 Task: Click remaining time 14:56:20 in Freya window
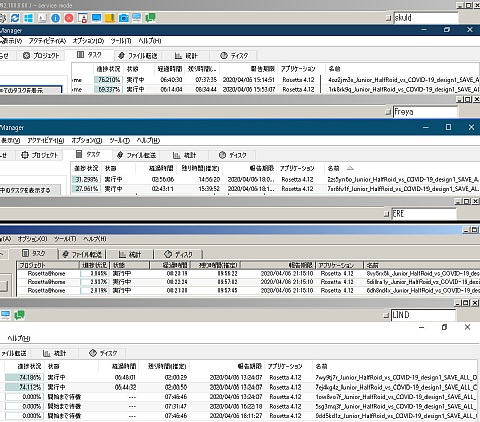pyautogui.click(x=209, y=180)
